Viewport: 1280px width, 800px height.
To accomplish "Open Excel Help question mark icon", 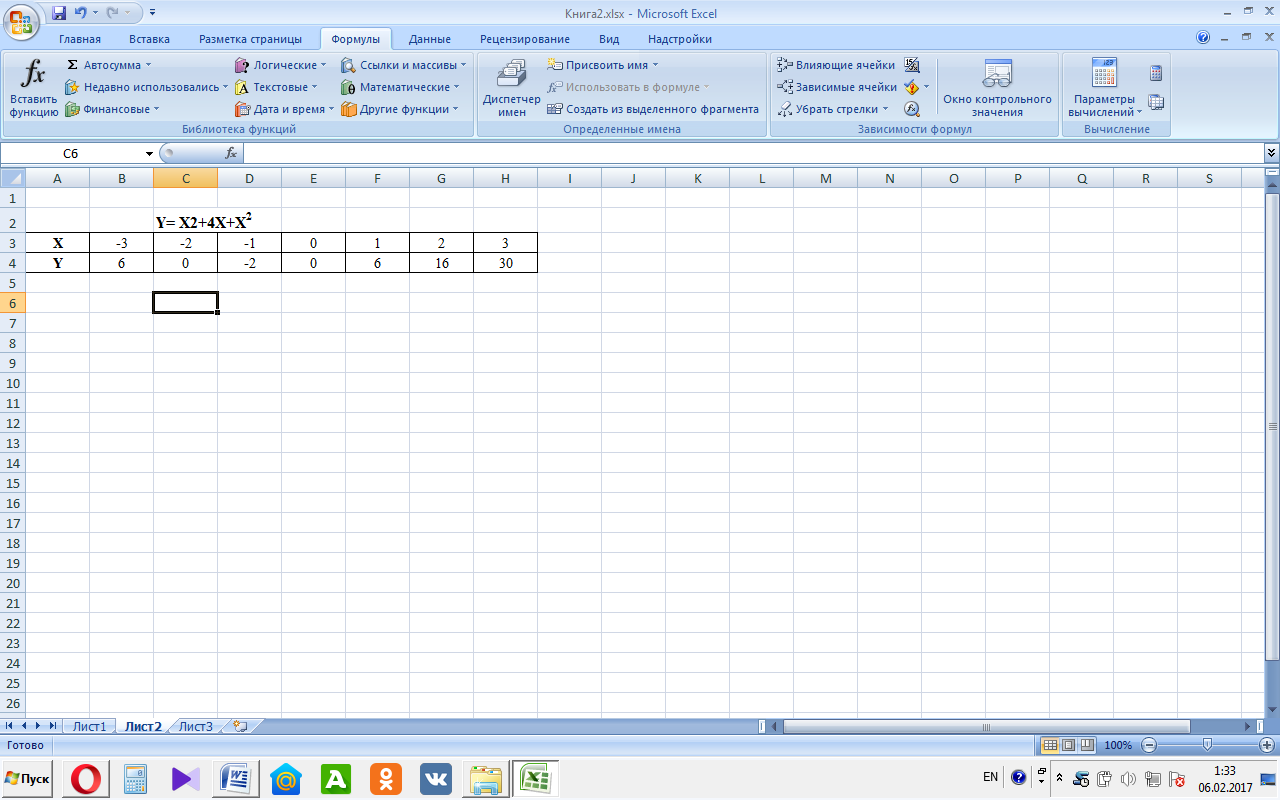I will pos(1203,38).
